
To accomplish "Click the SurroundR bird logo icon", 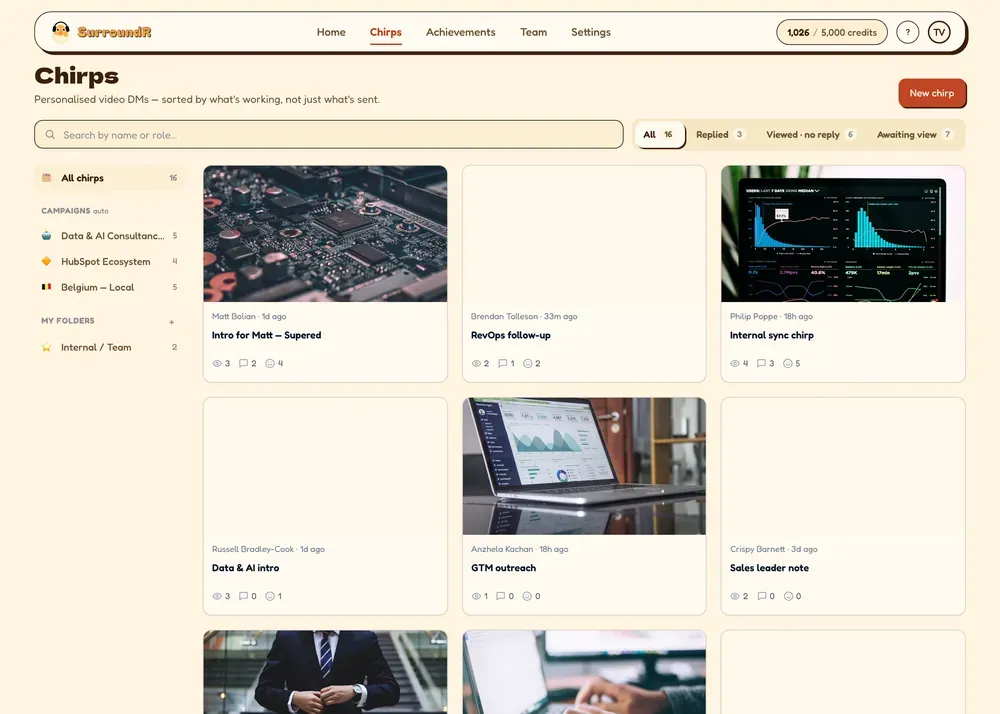I will coord(61,31).
